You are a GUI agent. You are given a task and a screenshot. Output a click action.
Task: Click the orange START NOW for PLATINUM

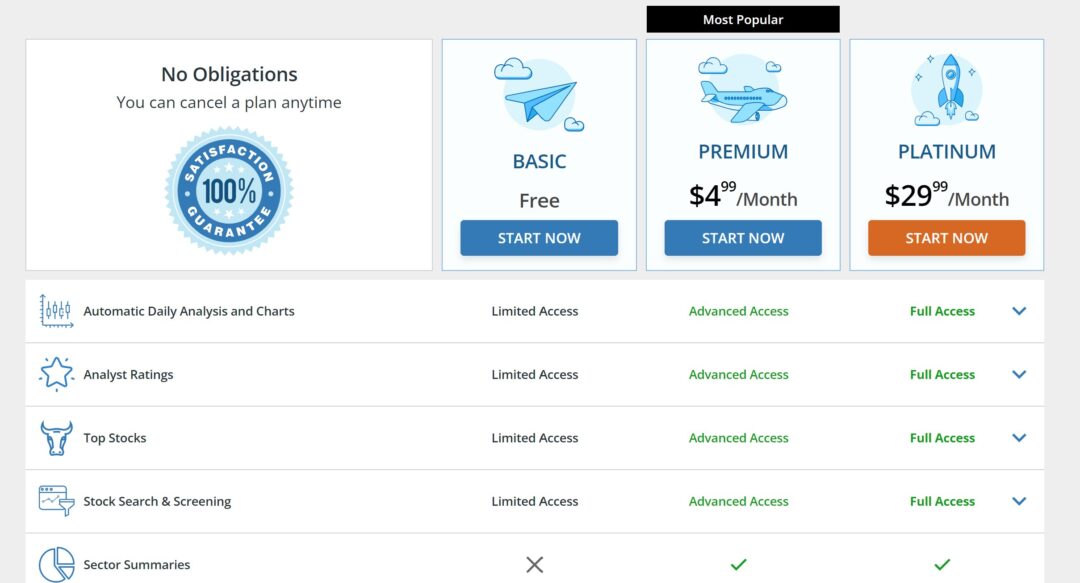tap(946, 238)
